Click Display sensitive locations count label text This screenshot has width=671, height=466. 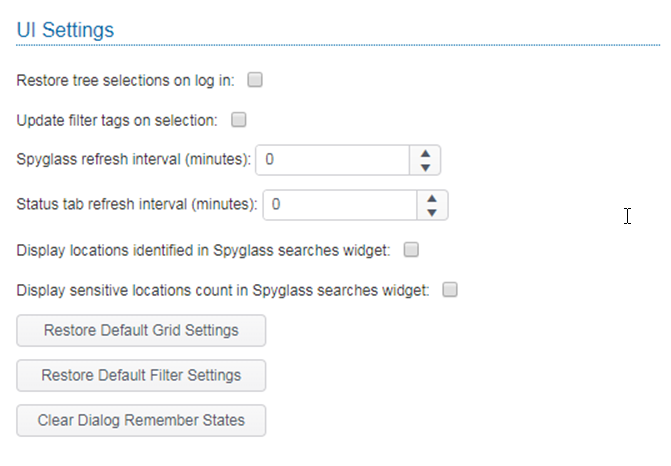click(x=223, y=291)
